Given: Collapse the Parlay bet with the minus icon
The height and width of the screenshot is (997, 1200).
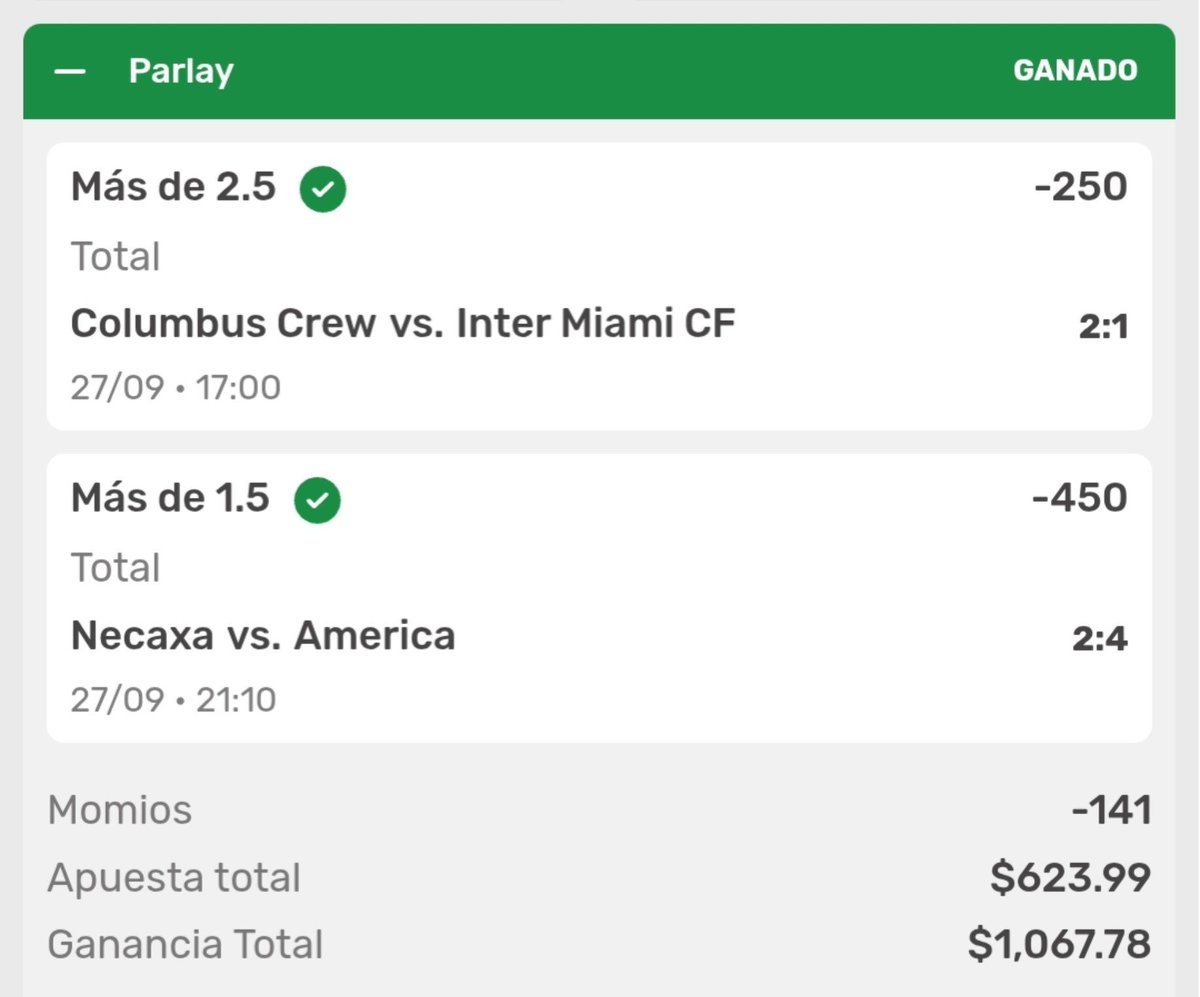Looking at the screenshot, I should point(70,71).
